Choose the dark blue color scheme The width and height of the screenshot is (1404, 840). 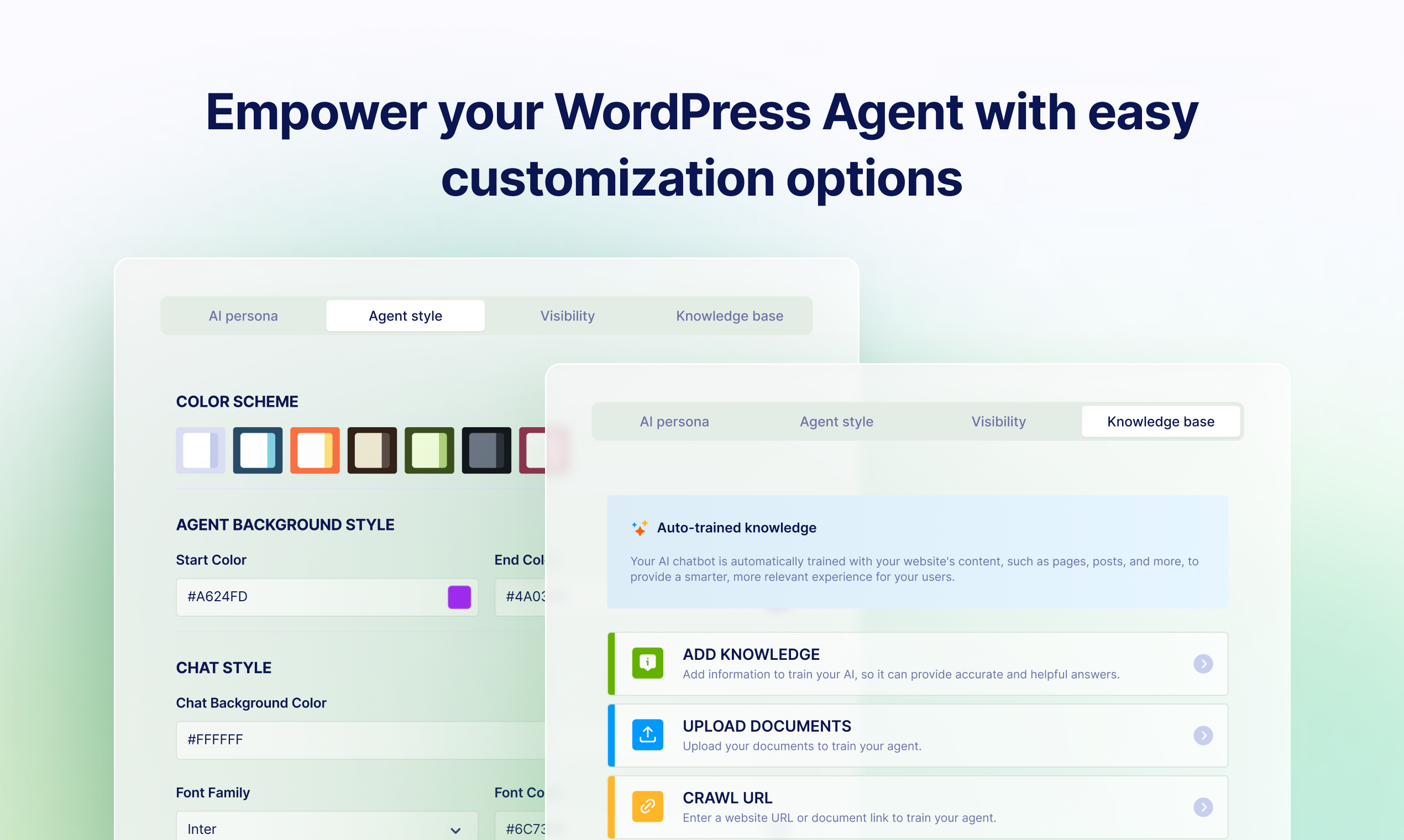(258, 450)
